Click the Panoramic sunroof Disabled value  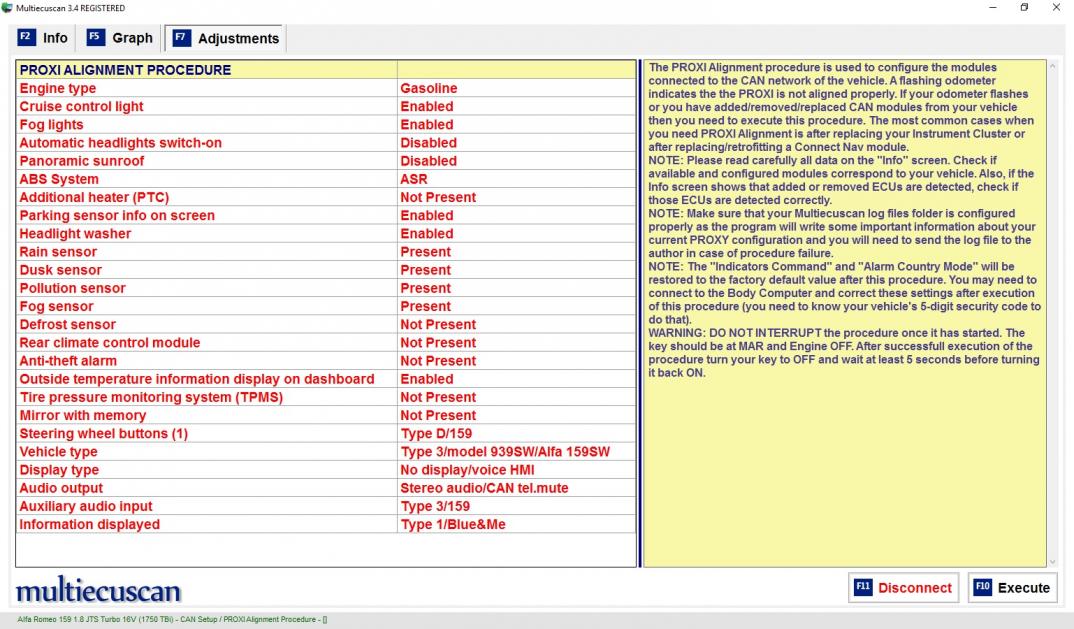point(428,161)
